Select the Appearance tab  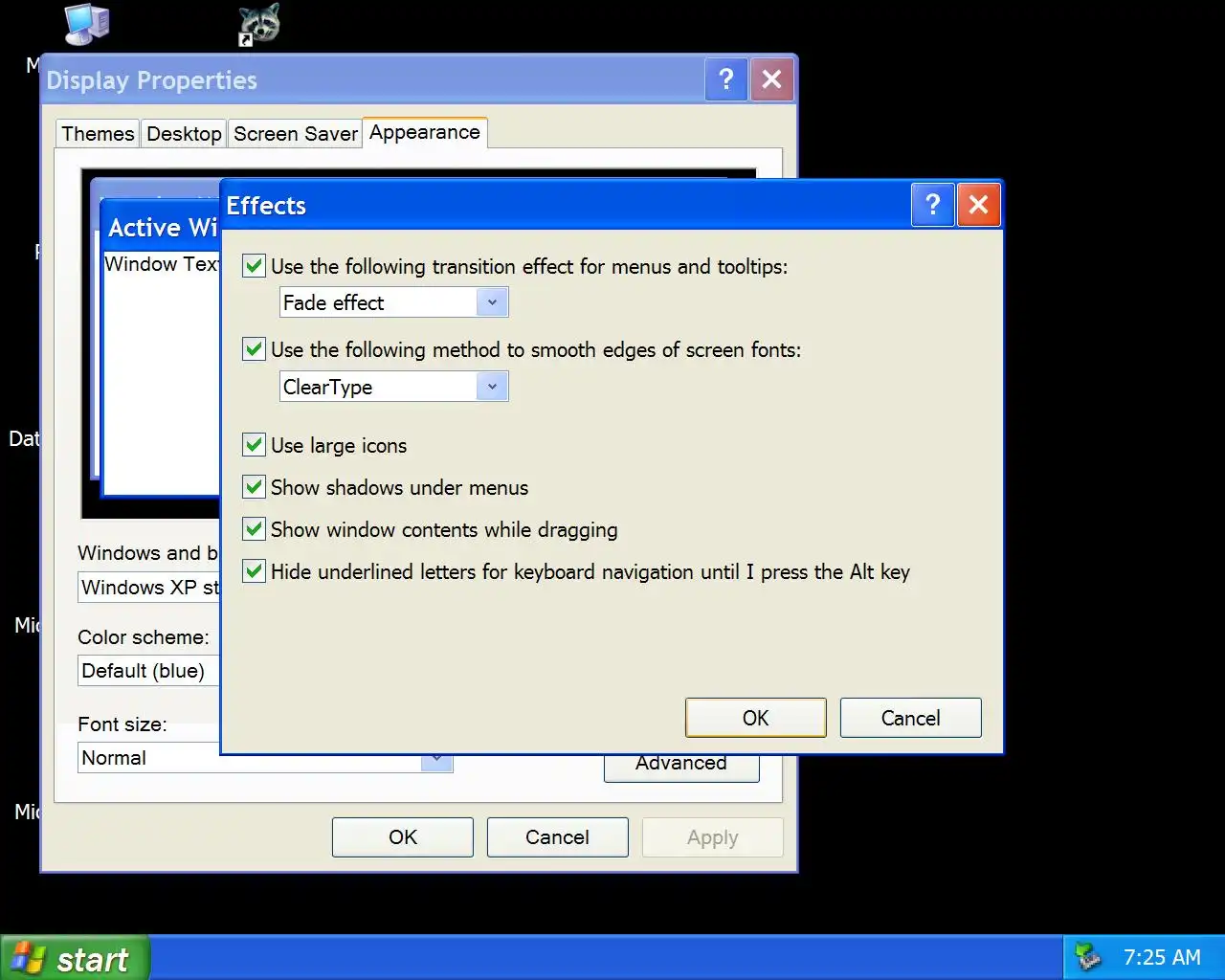[425, 133]
